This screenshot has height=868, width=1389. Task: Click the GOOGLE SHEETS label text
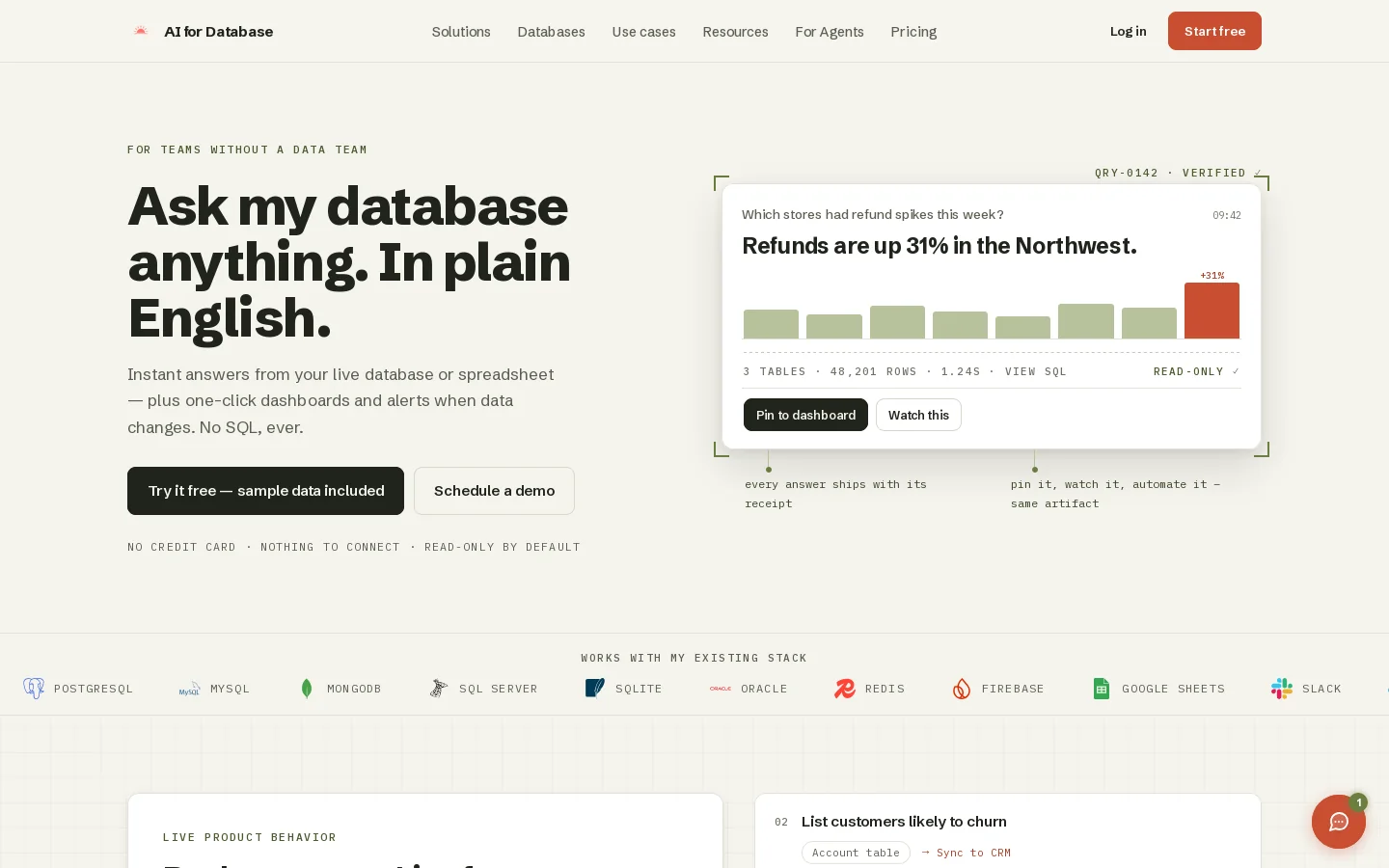(1173, 689)
